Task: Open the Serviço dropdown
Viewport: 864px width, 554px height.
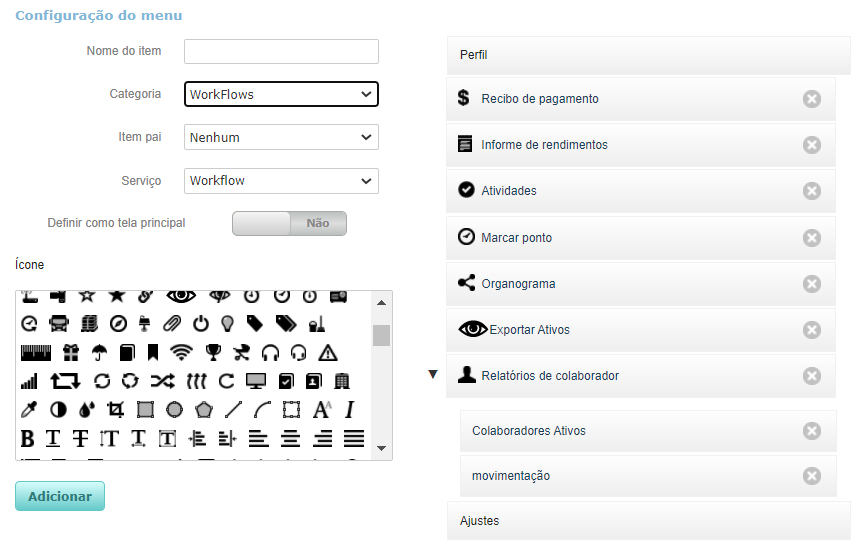Action: pyautogui.click(x=281, y=181)
